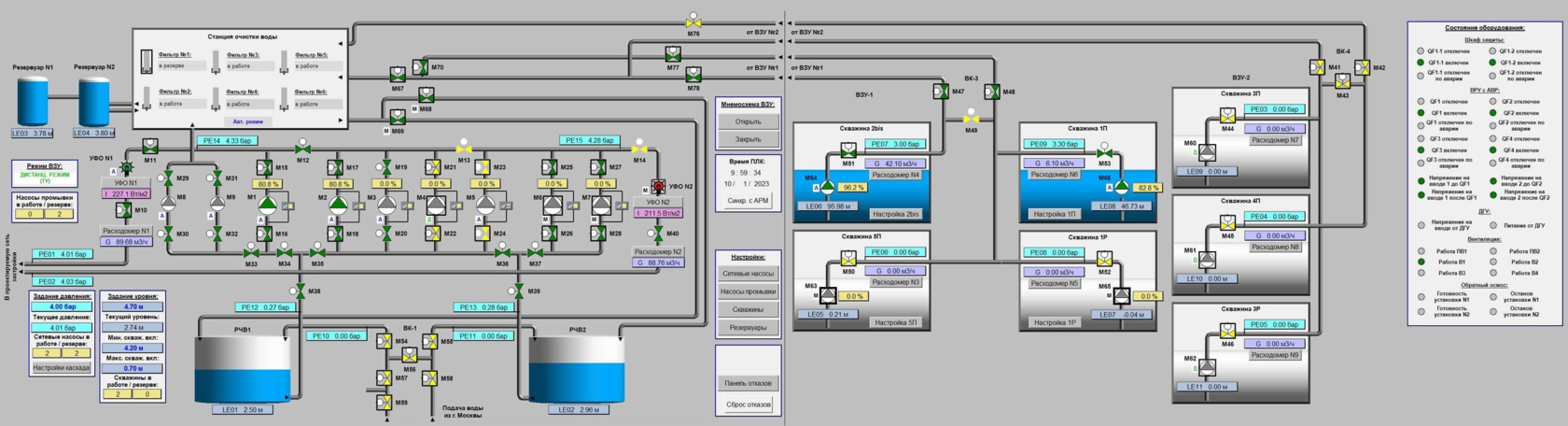This screenshot has height=426, width=1568.
Task: Click the M38 valve above РЧВ1
Action: click(x=300, y=291)
